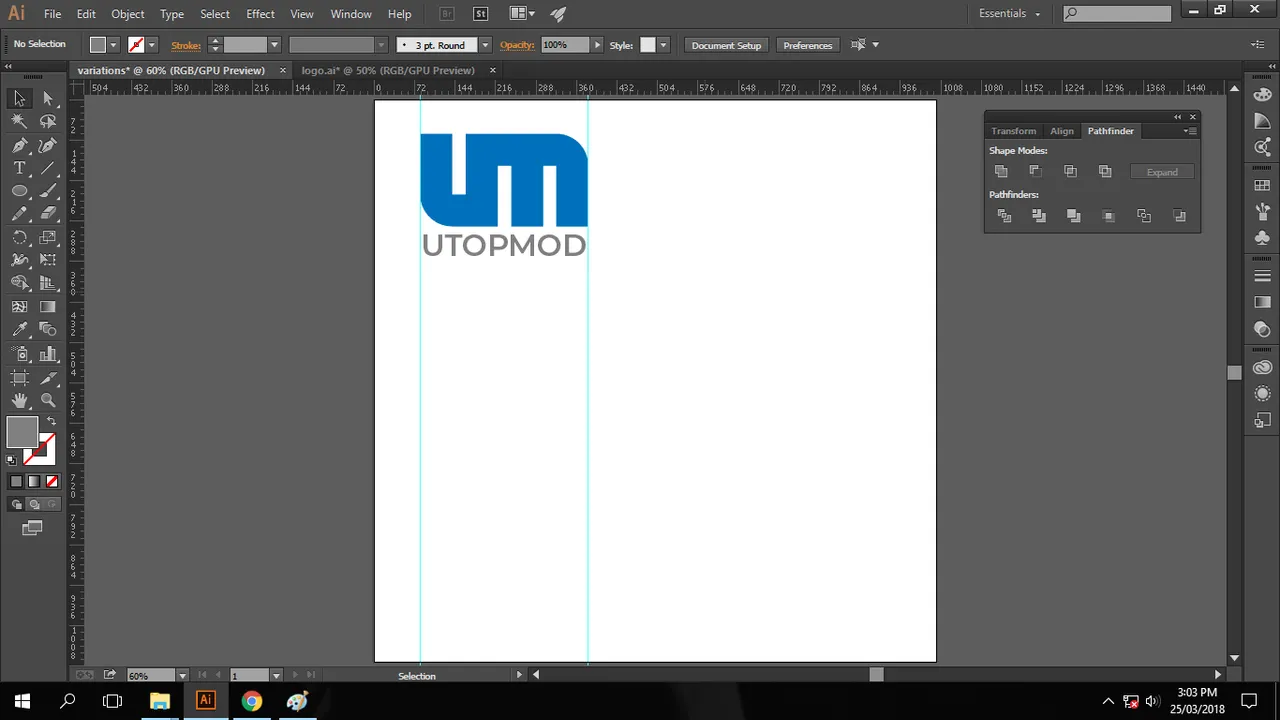Select the Free Transform tool
The height and width of the screenshot is (720, 1280).
tap(48, 260)
